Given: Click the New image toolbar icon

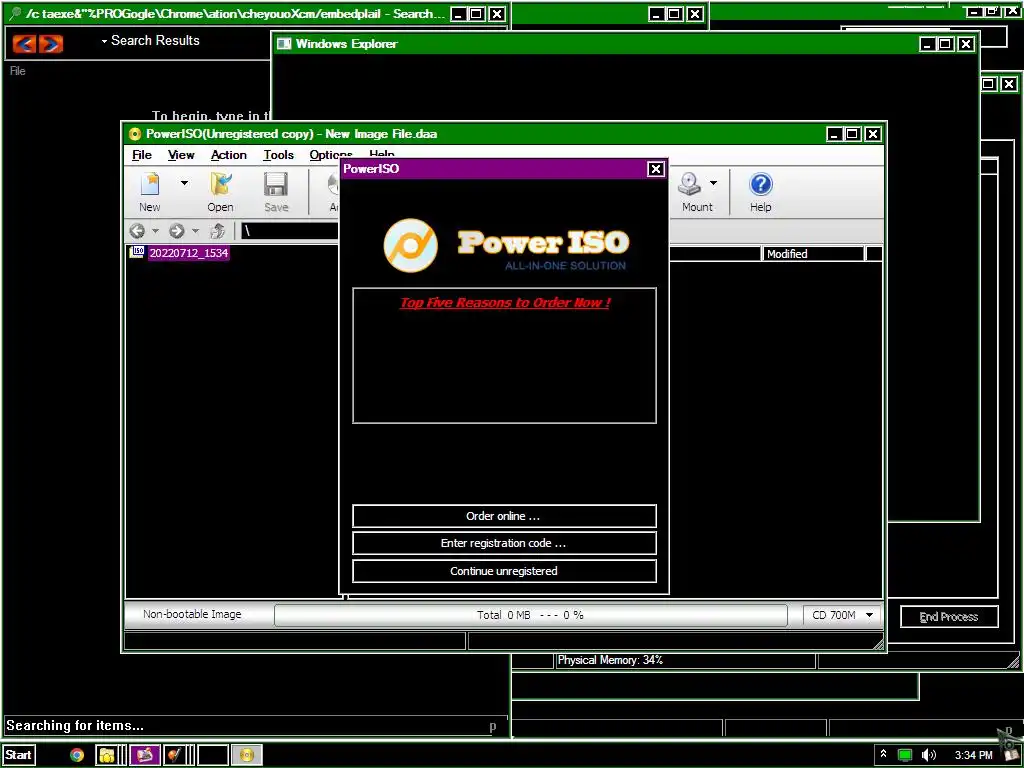Looking at the screenshot, I should click(150, 185).
